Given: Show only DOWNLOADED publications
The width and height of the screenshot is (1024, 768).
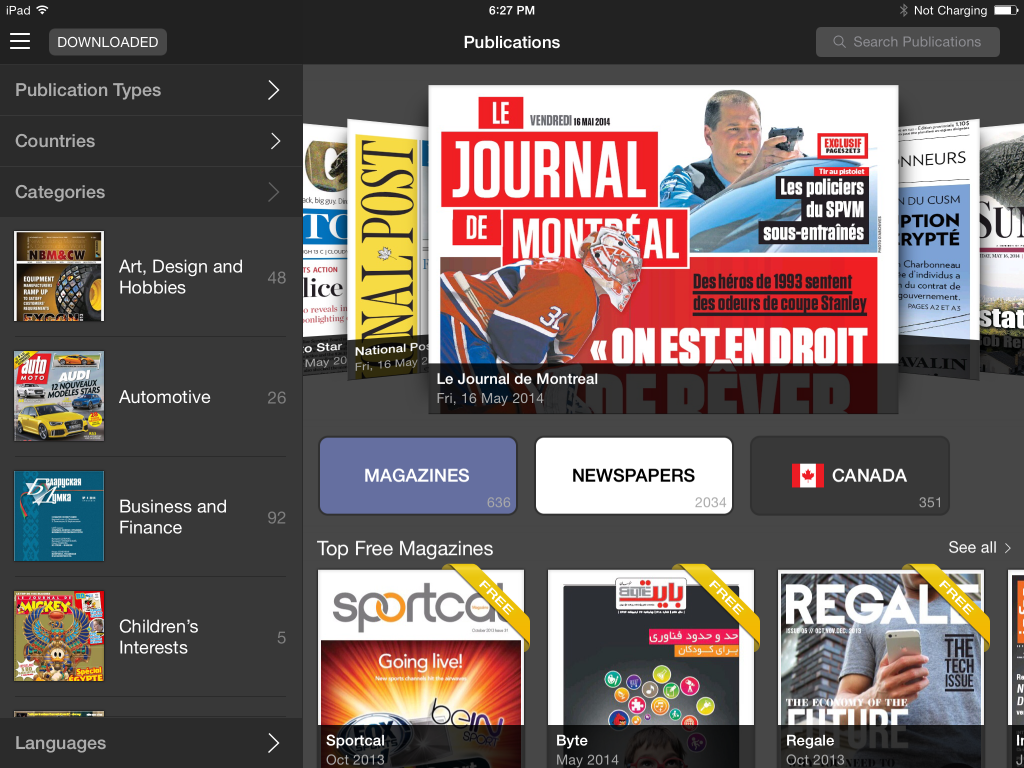Looking at the screenshot, I should pos(108,42).
